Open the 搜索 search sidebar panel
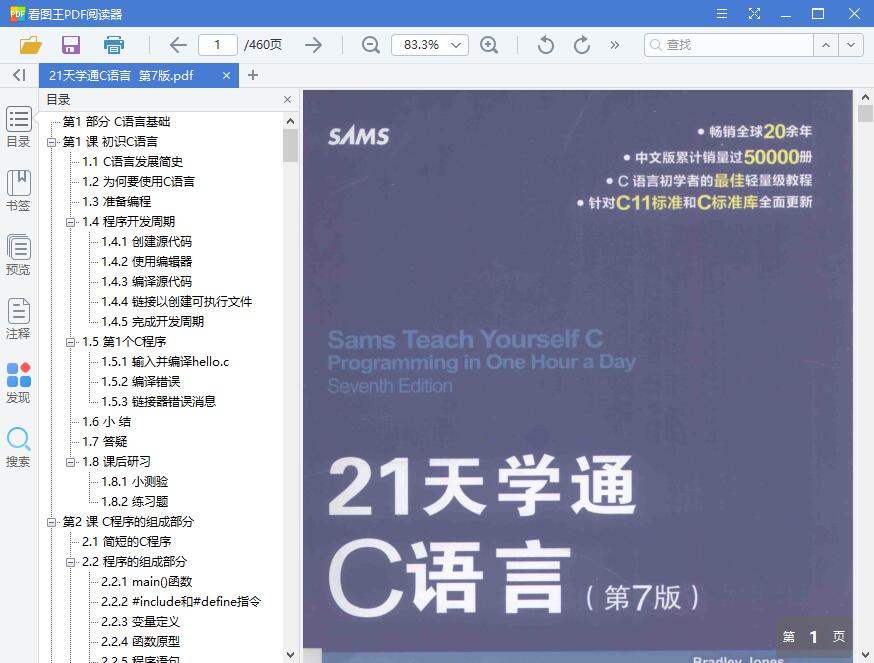 click(x=18, y=447)
